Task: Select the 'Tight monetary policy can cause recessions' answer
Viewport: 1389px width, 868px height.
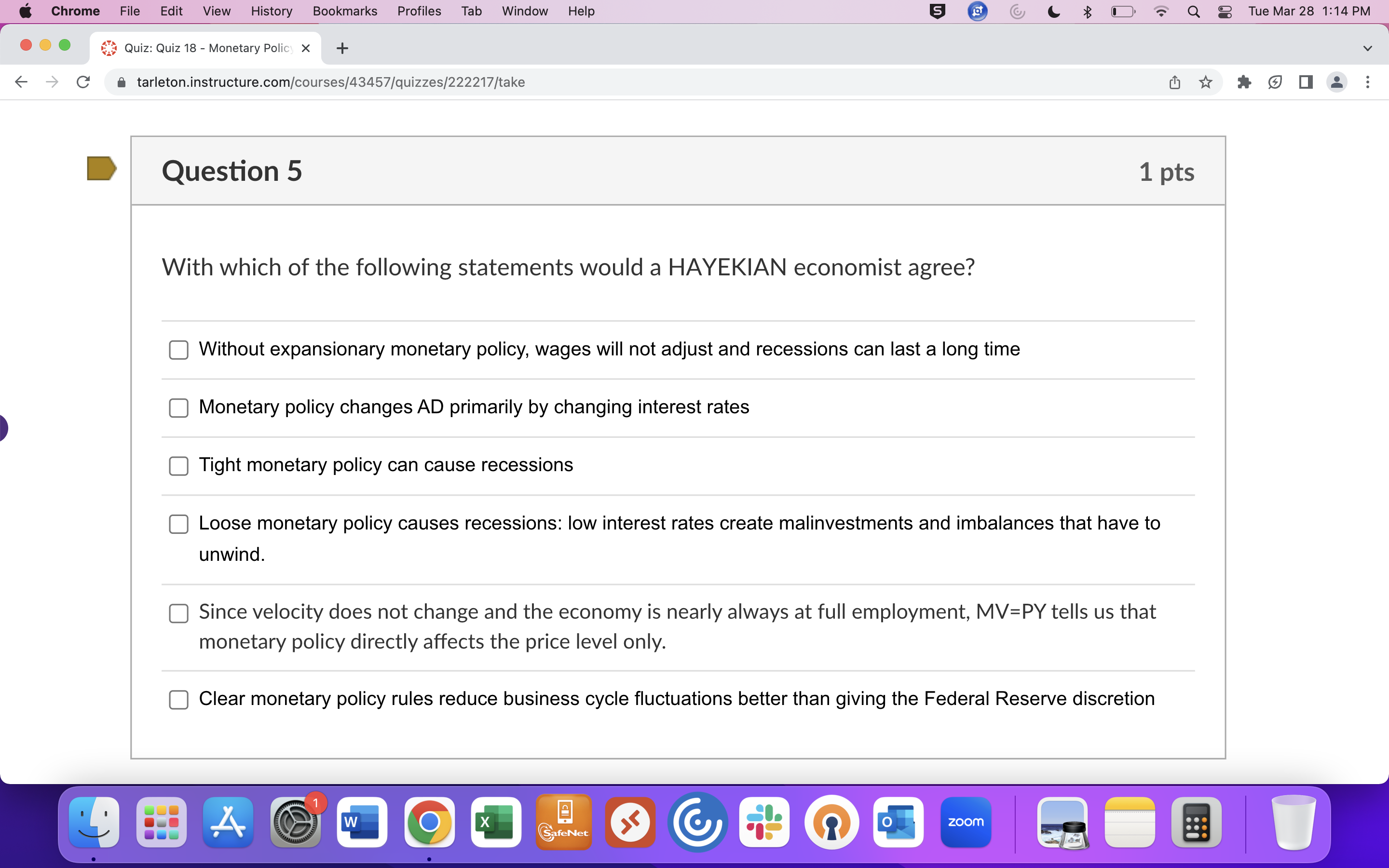Action: 178,465
